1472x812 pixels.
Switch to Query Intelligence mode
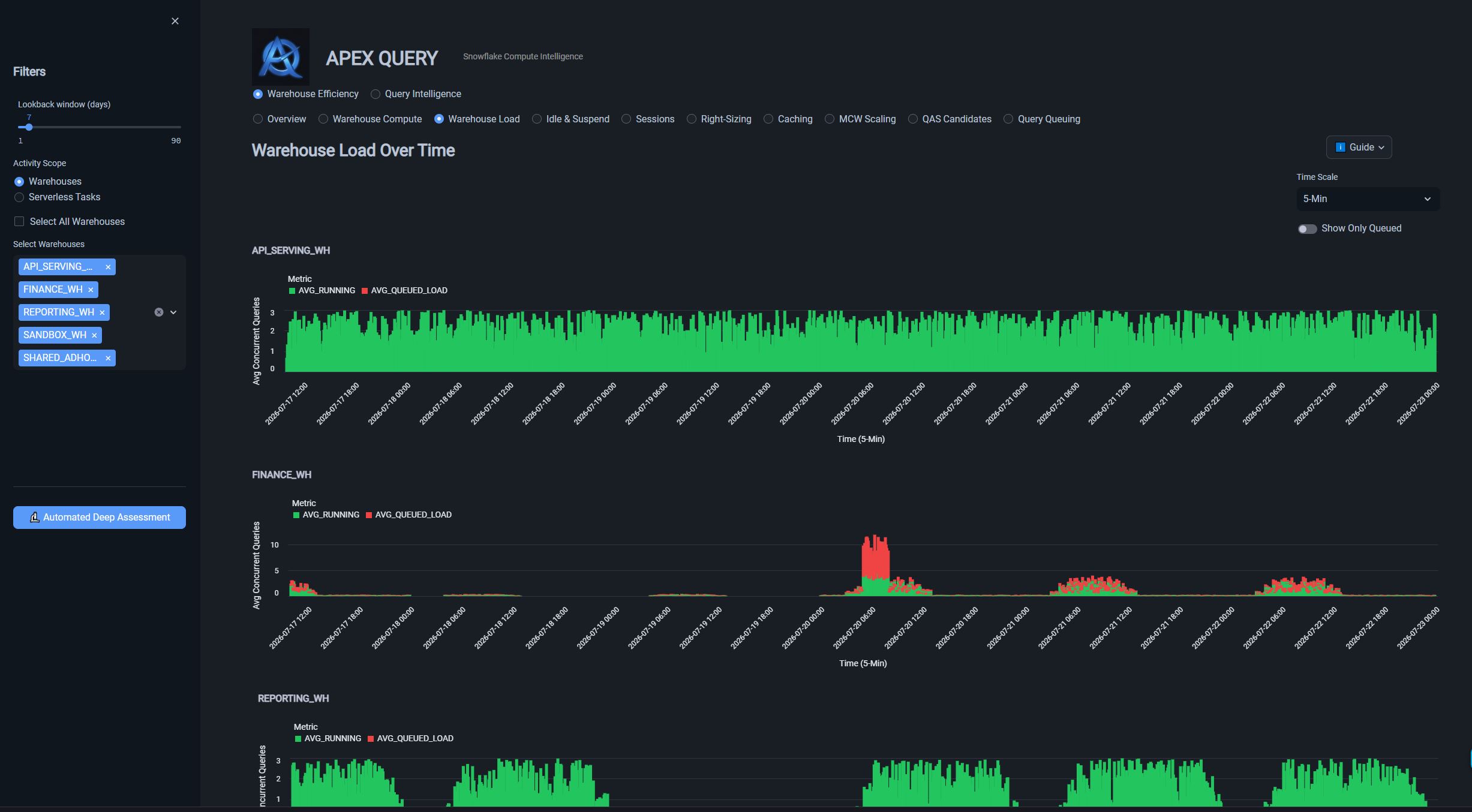[x=416, y=94]
